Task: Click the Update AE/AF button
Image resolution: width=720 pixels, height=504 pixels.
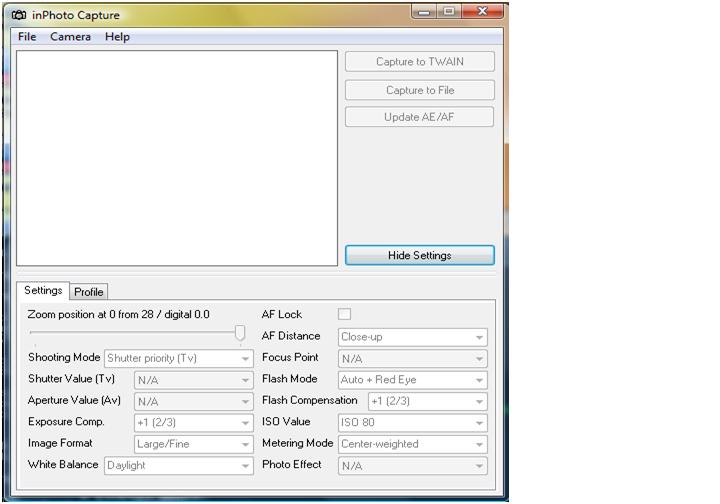Action: pyautogui.click(x=419, y=117)
